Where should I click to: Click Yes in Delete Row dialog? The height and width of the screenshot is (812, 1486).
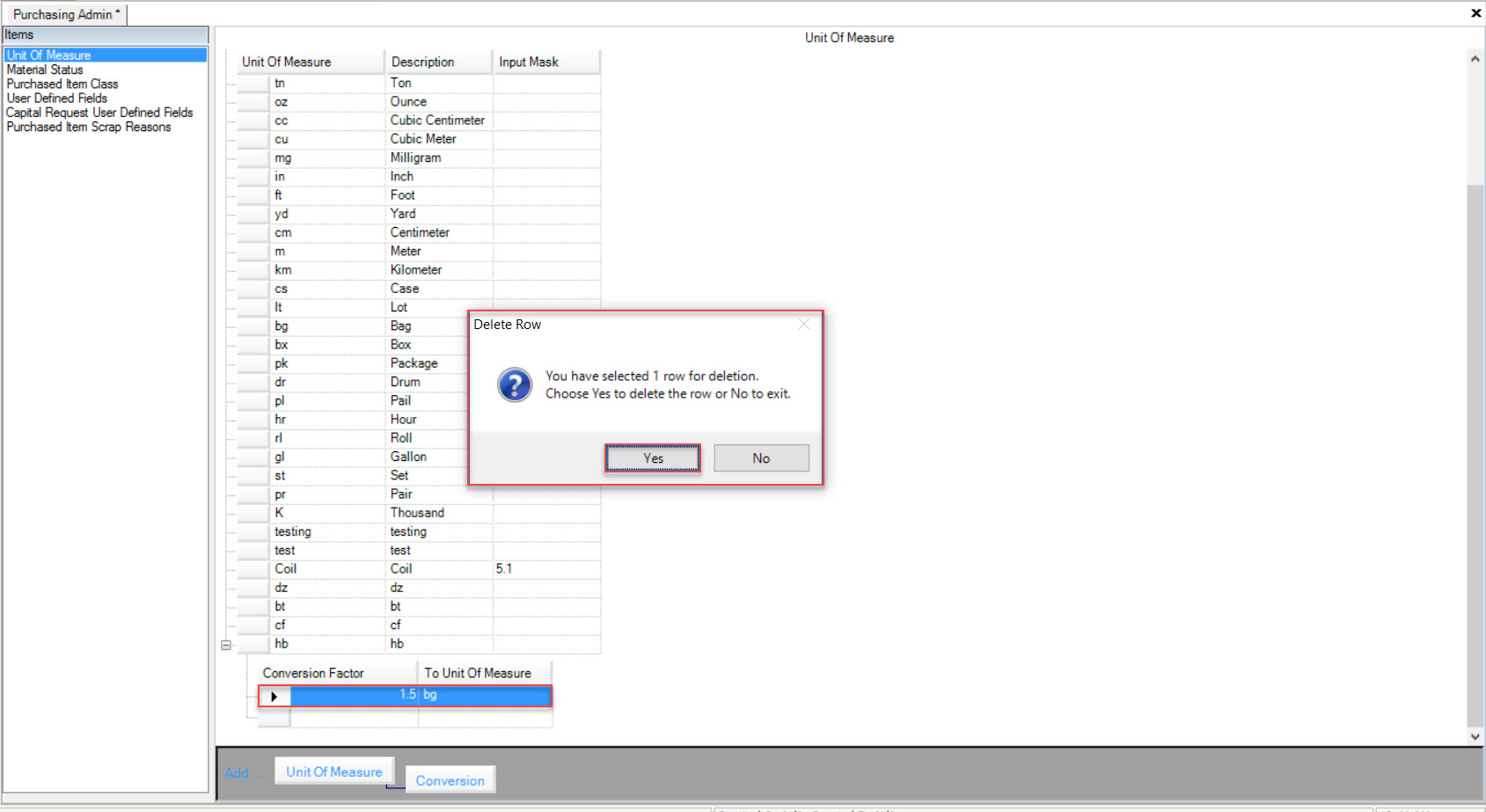click(653, 458)
